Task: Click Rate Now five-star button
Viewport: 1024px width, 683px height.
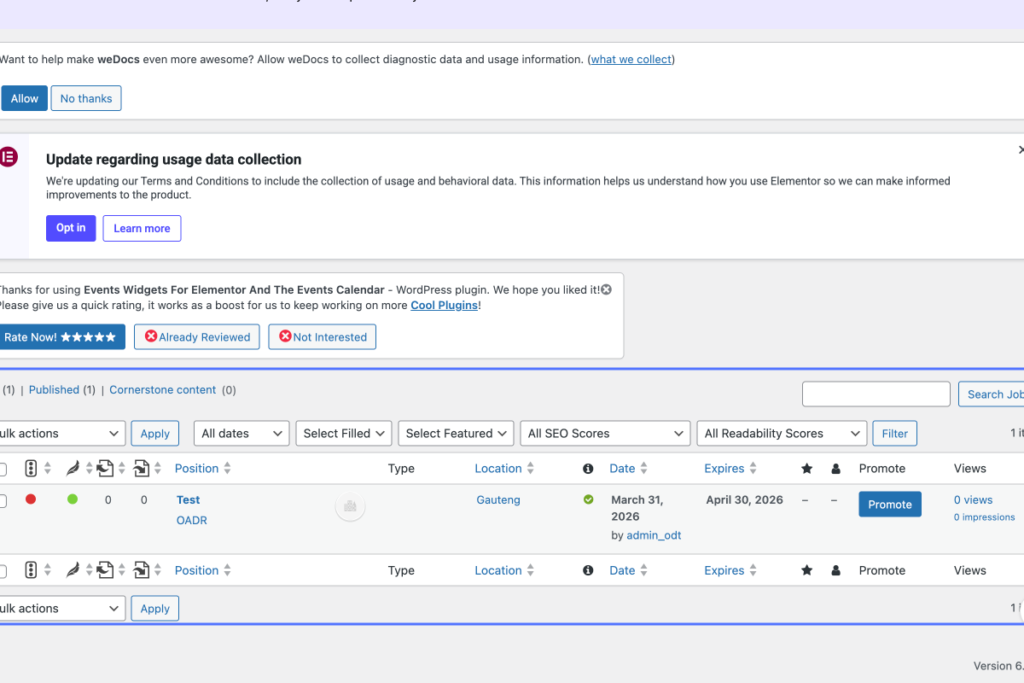Action: pos(61,337)
